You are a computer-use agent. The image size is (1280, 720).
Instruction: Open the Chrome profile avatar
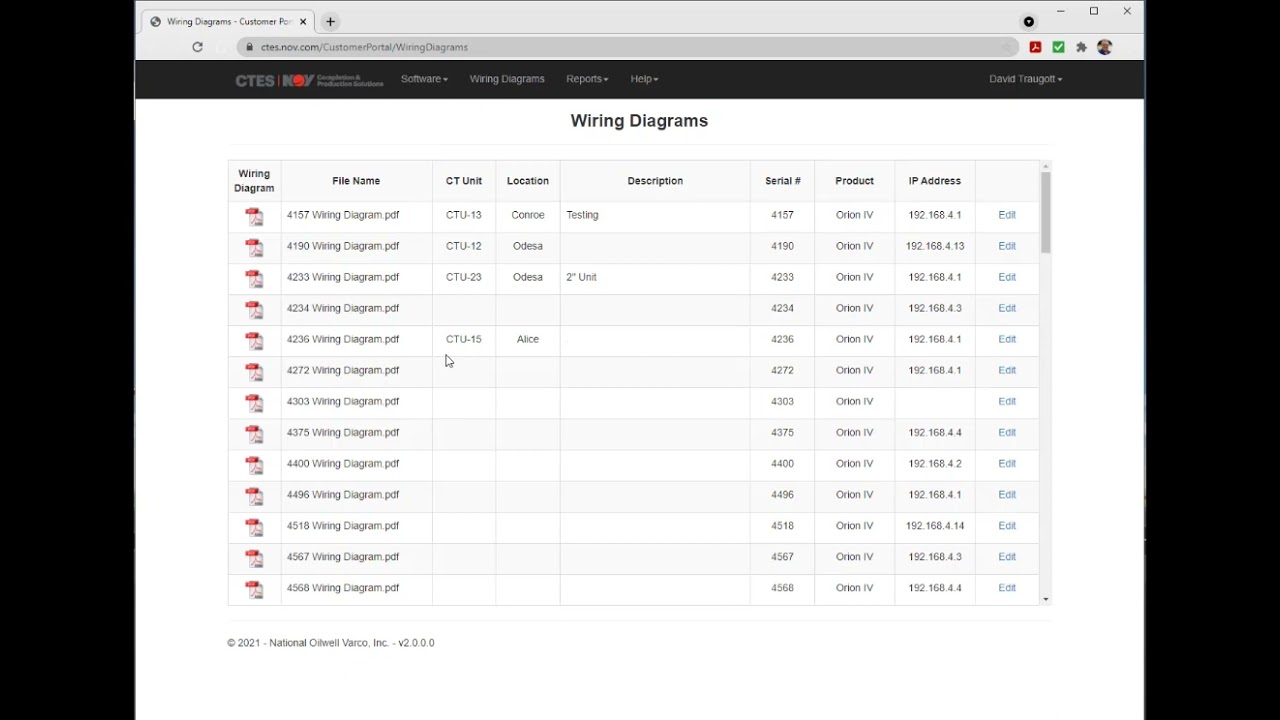pos(1104,47)
